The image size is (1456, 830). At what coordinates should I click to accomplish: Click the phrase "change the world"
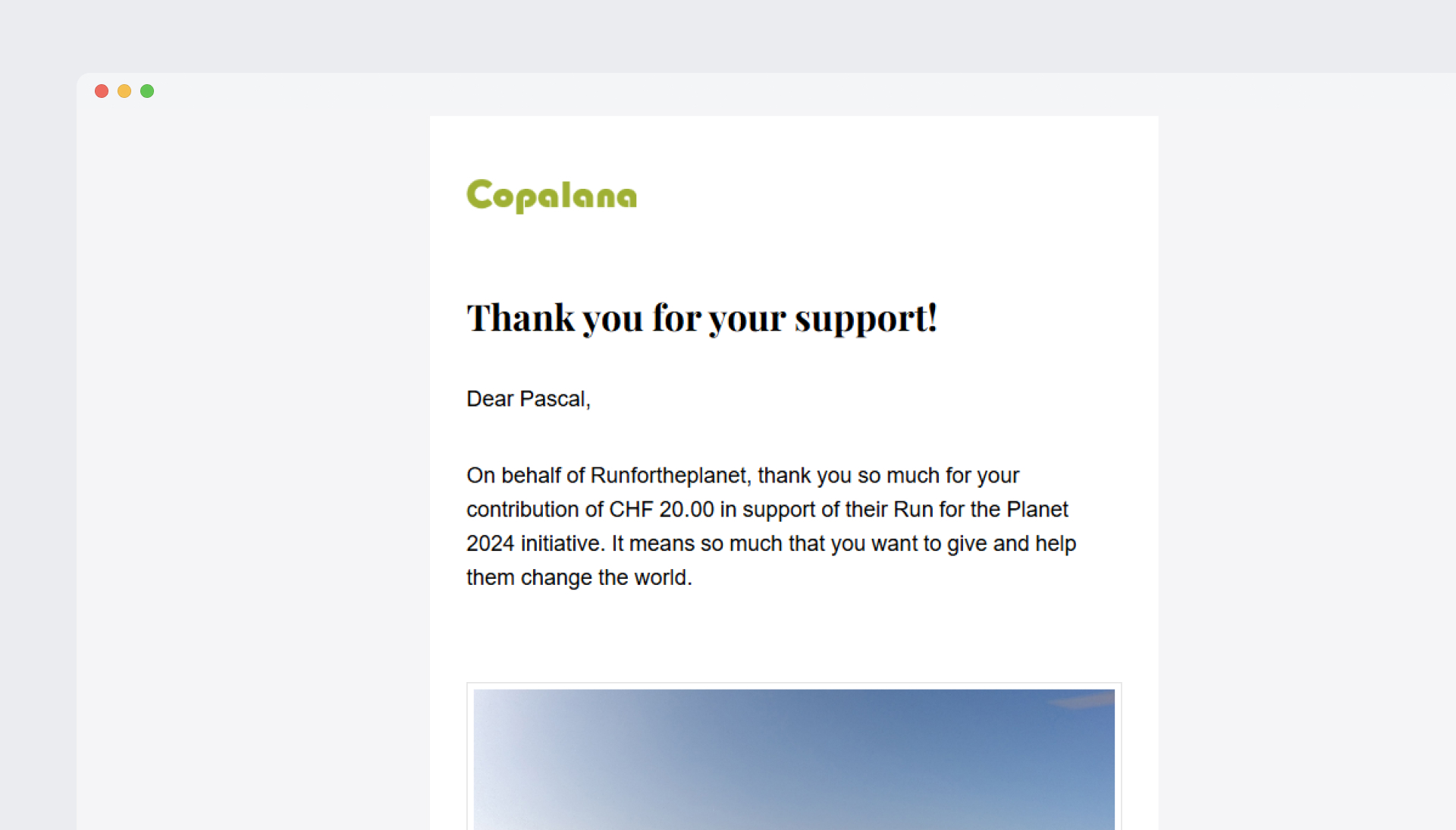[x=605, y=578]
